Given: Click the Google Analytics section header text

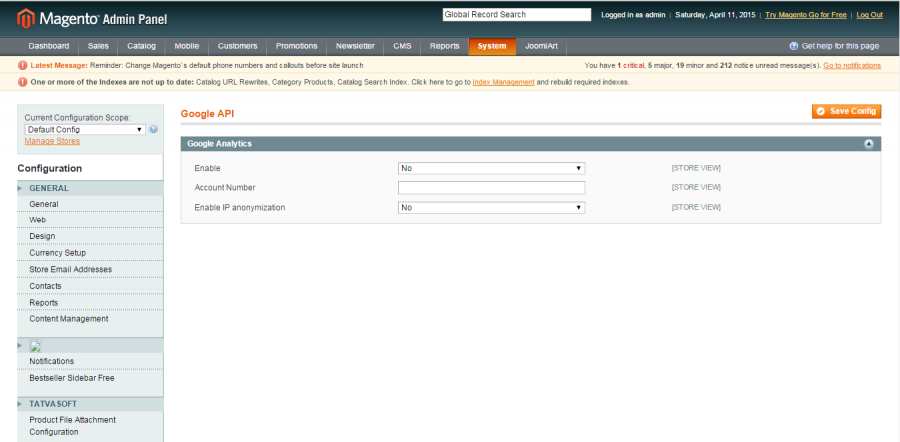Looking at the screenshot, I should [x=220, y=144].
